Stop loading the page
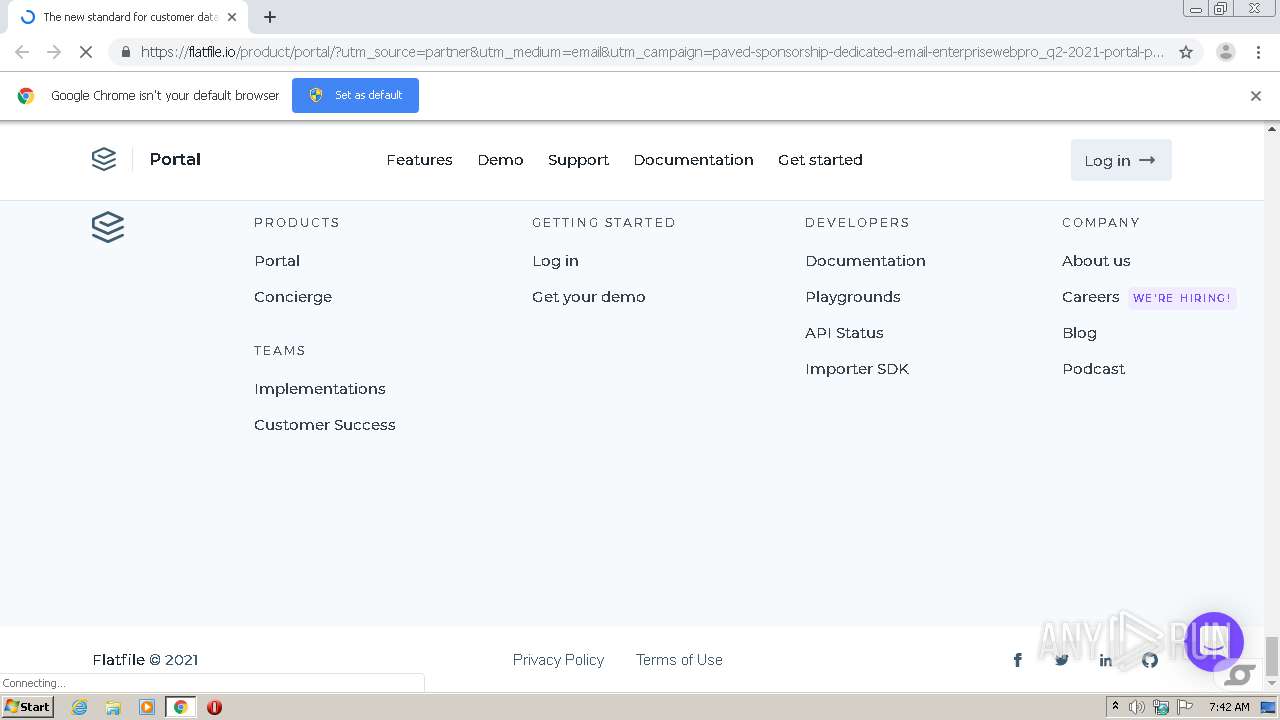The height and width of the screenshot is (720, 1280). pyautogui.click(x=86, y=52)
